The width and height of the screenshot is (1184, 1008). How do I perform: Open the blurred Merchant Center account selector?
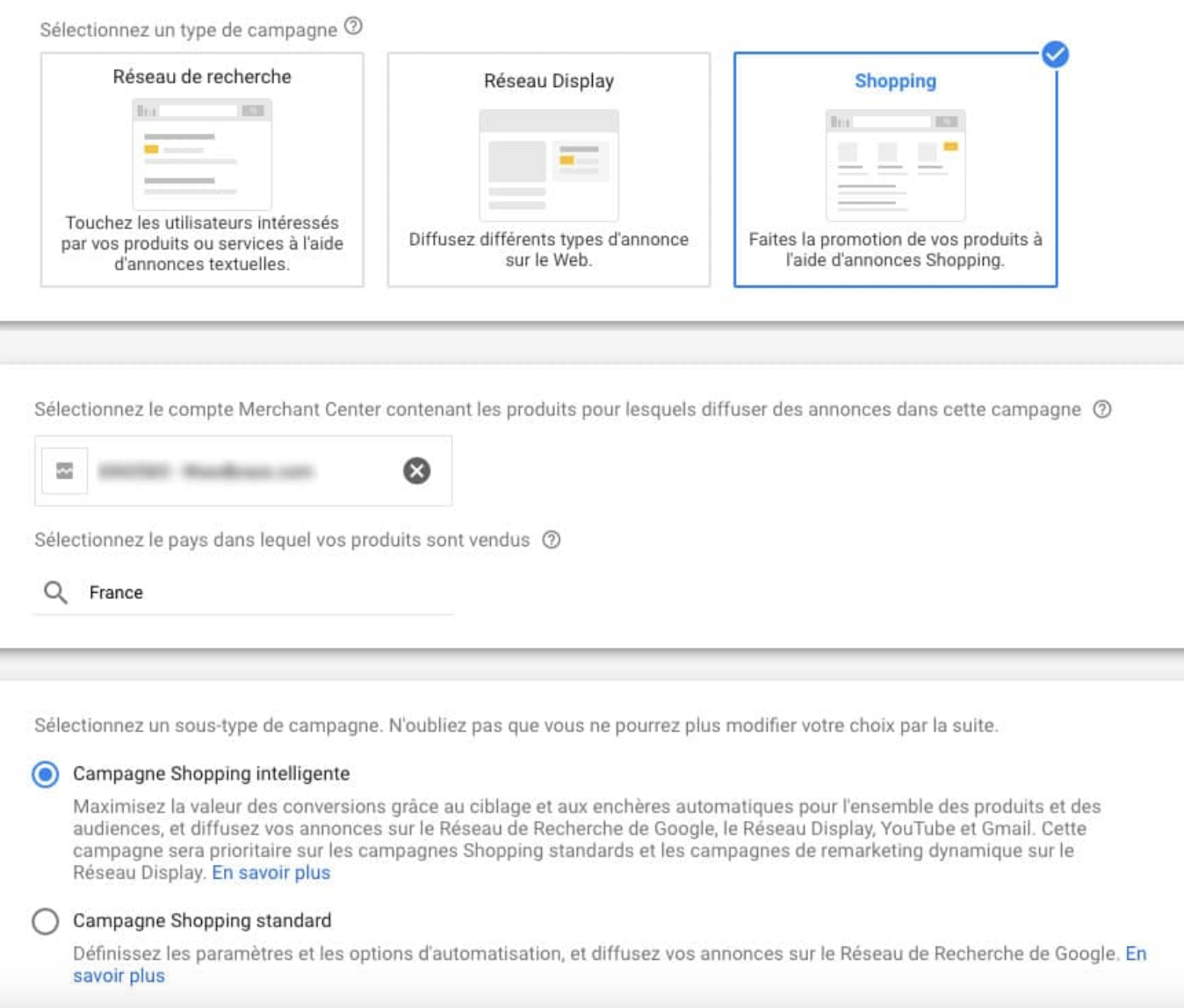click(x=228, y=472)
